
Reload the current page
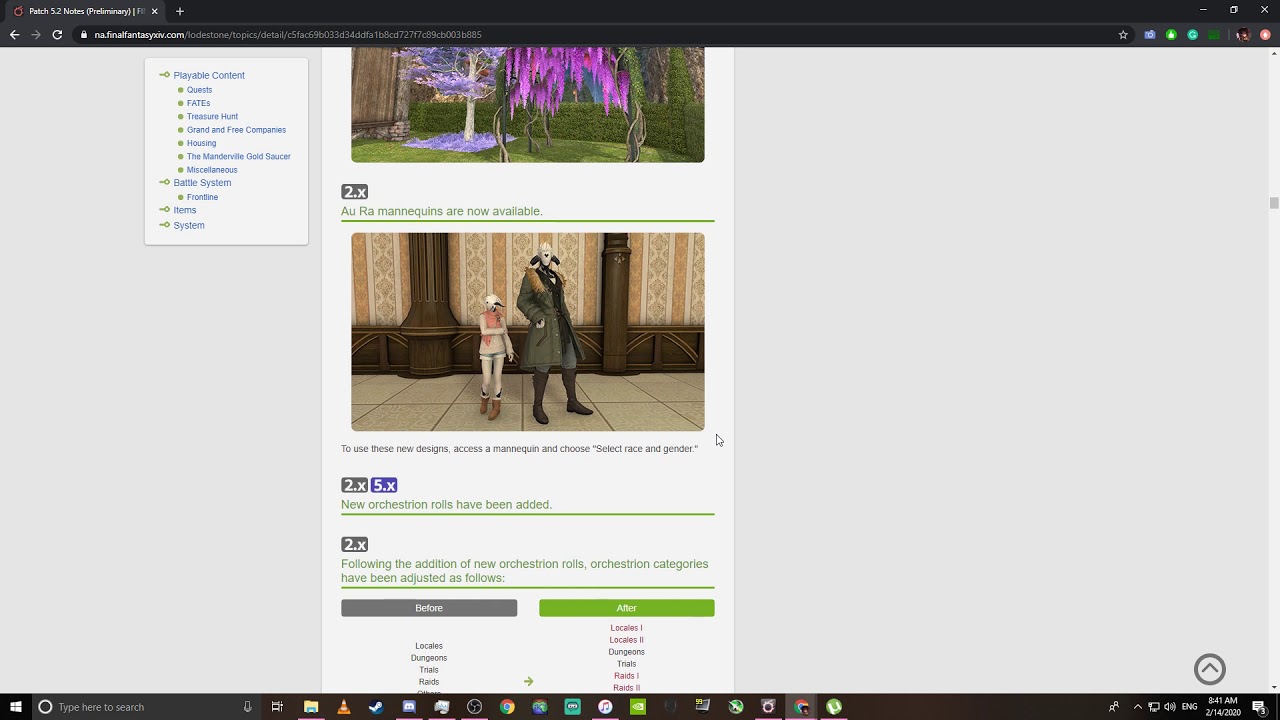[x=57, y=35]
